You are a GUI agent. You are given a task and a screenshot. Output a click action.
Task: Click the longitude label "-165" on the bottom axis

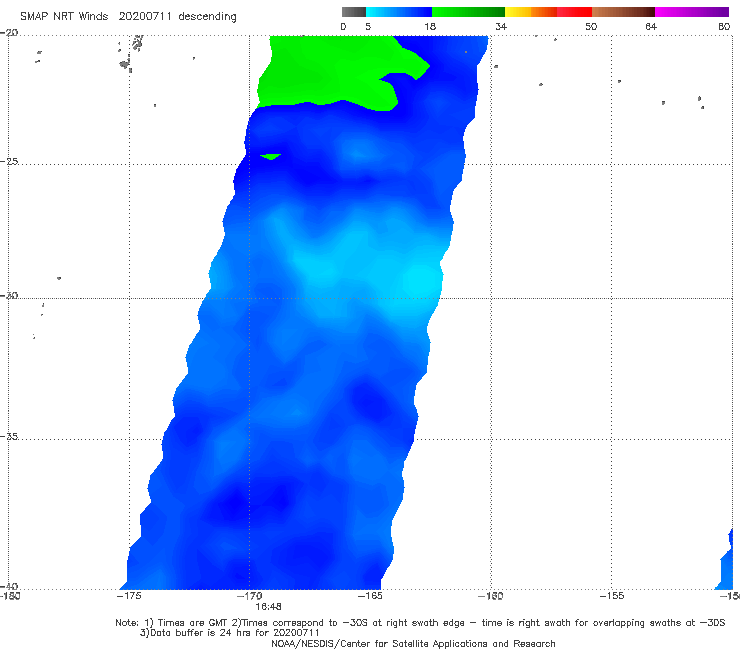370,596
